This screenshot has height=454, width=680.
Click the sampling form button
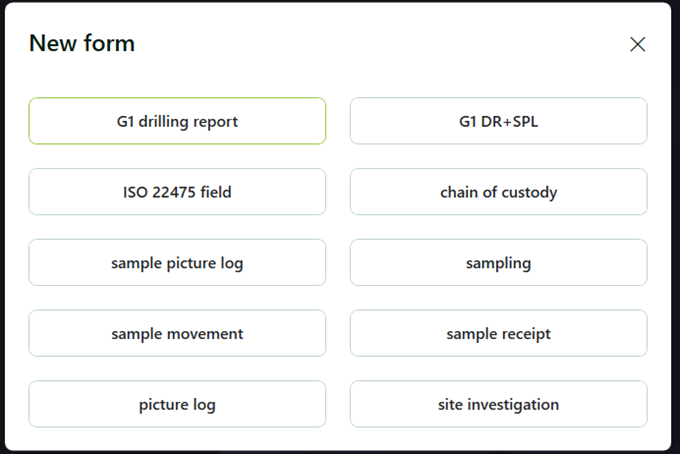pos(498,263)
